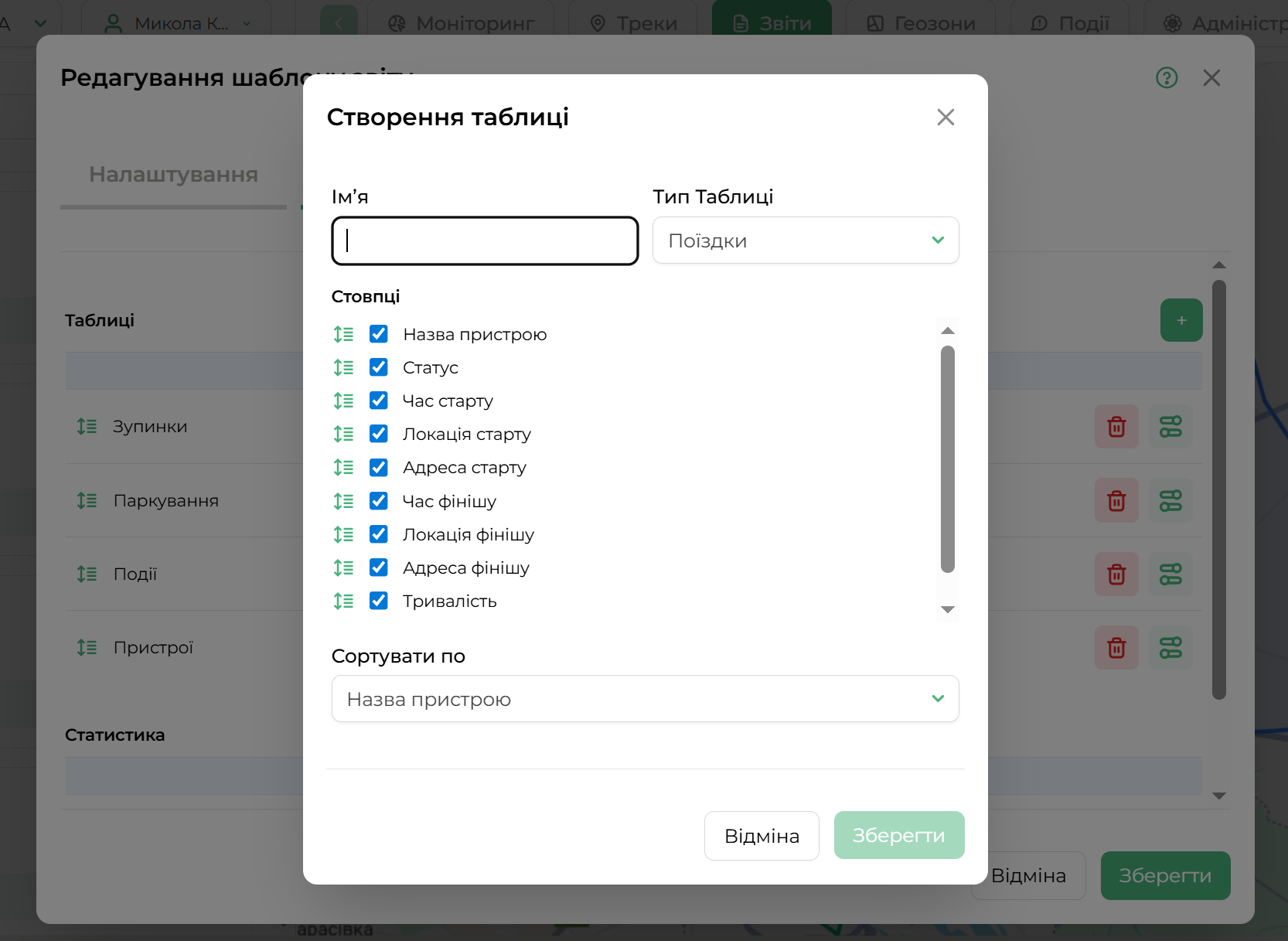
Task: Open the Микола user account dropdown
Action: coord(177,23)
